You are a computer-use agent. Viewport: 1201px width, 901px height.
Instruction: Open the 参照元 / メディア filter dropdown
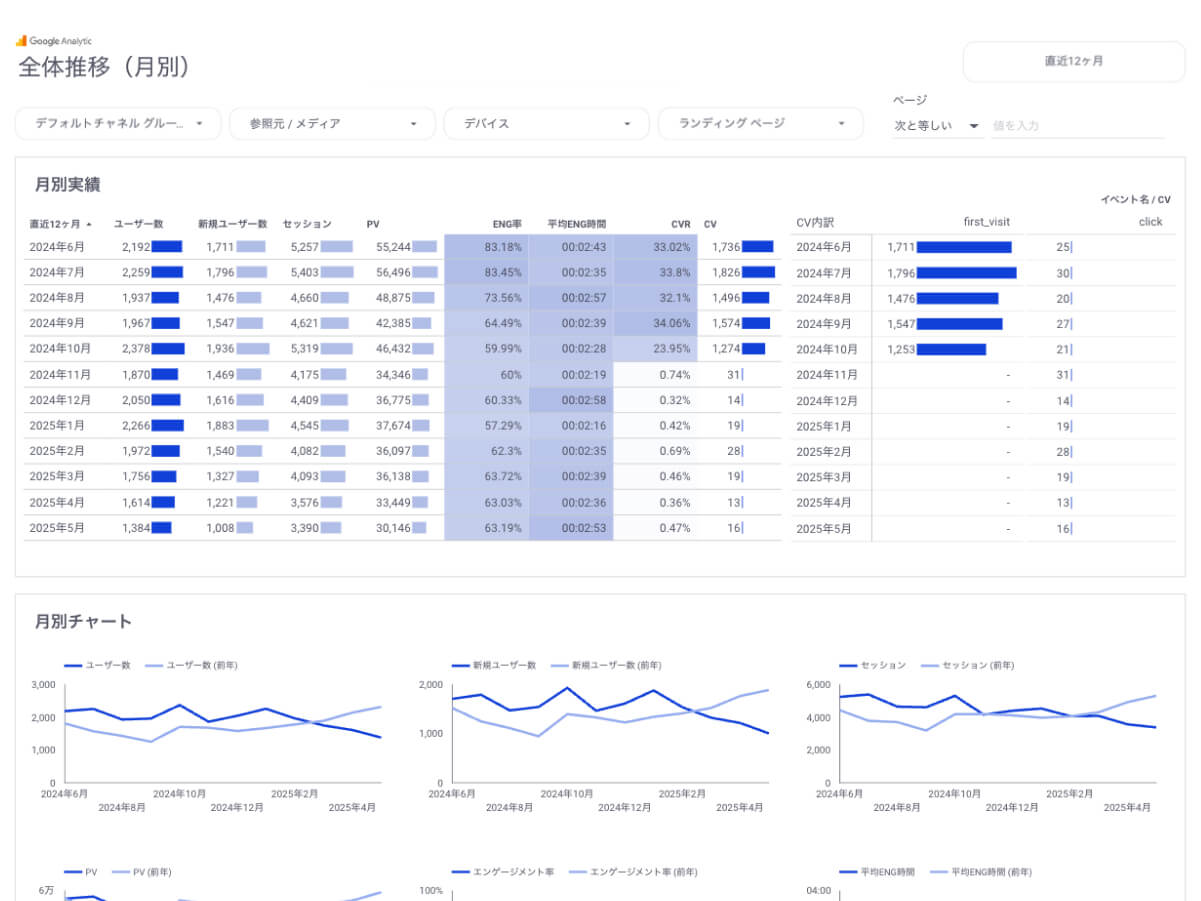332,123
